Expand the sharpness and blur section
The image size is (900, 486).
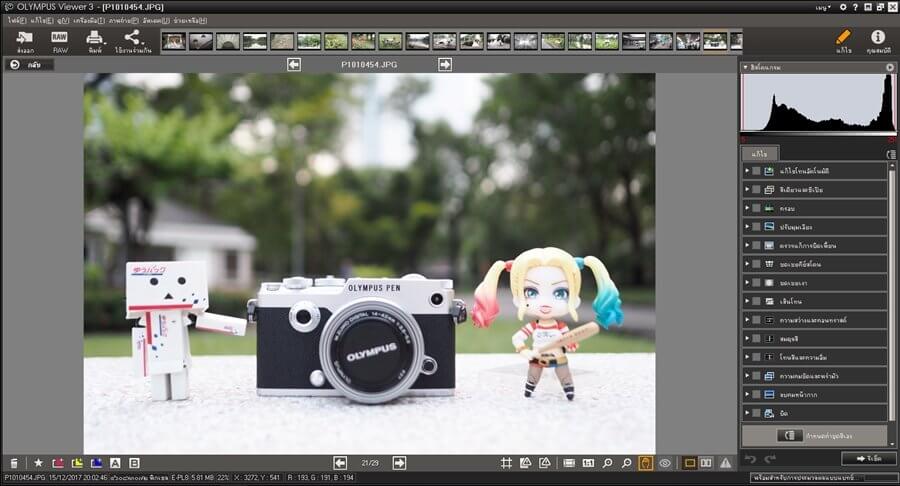pyautogui.click(x=747, y=376)
